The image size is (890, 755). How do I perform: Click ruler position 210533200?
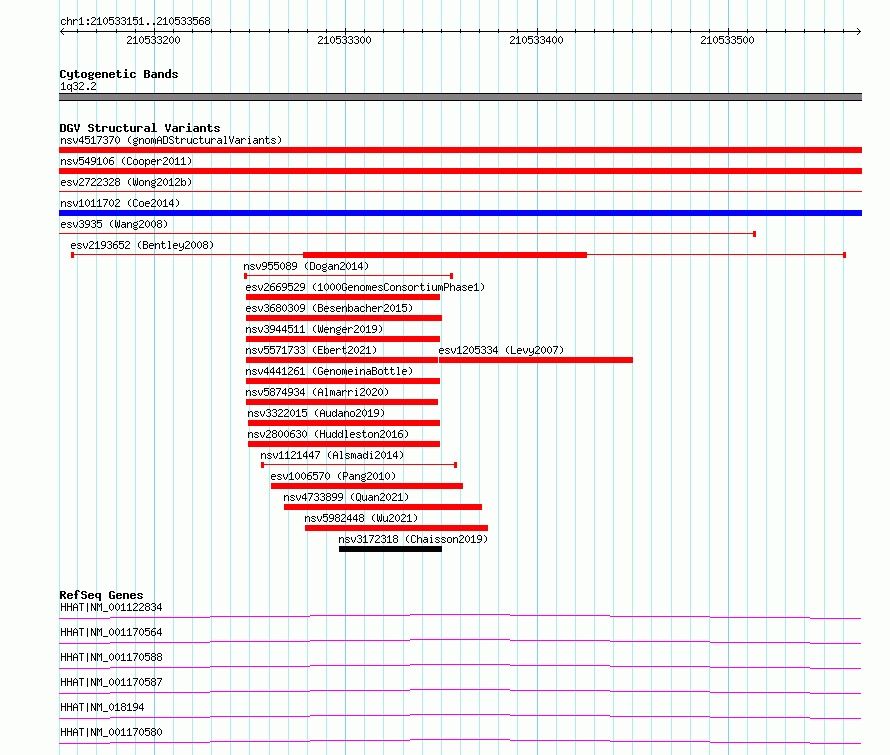point(153,40)
